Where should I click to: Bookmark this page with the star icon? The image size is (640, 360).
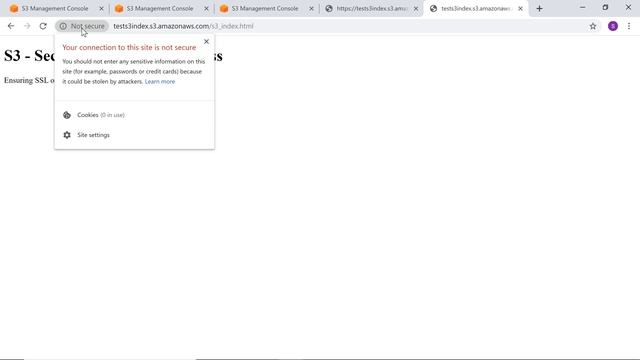pos(593,26)
